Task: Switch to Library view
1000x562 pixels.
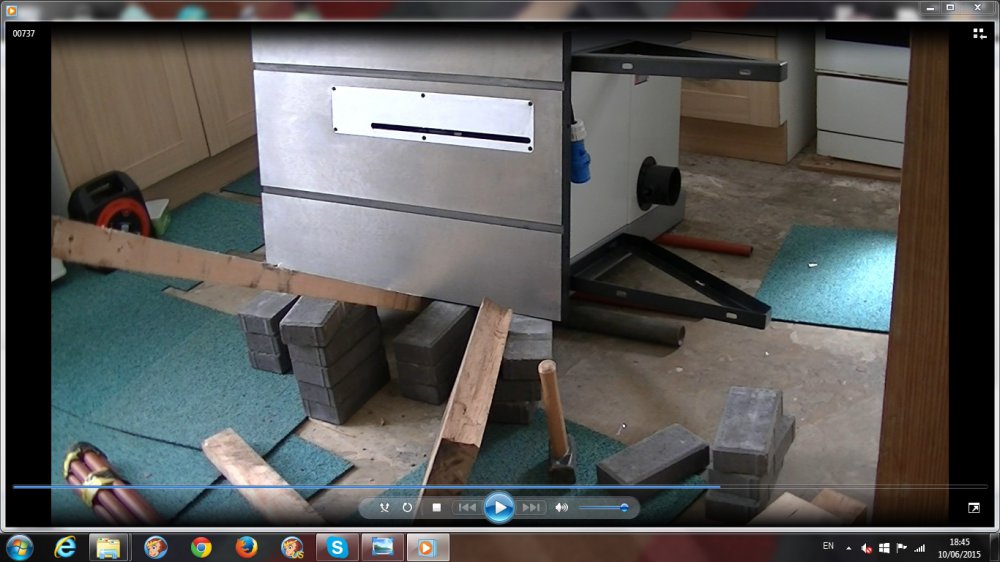Action: [x=979, y=33]
